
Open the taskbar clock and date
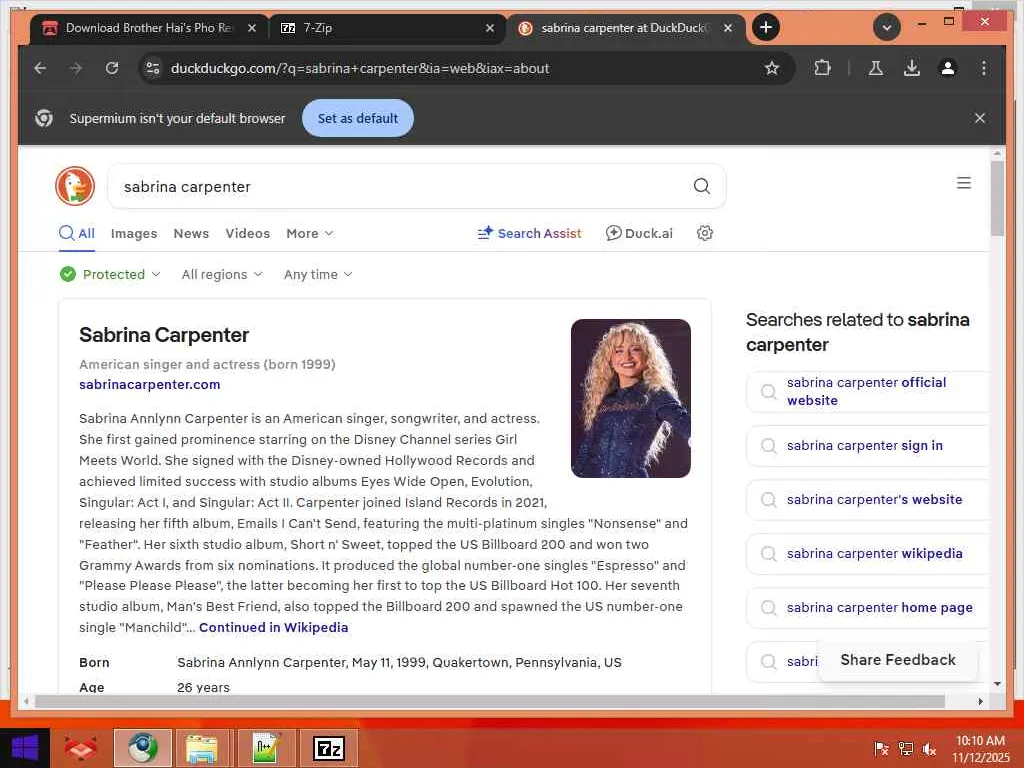980,749
